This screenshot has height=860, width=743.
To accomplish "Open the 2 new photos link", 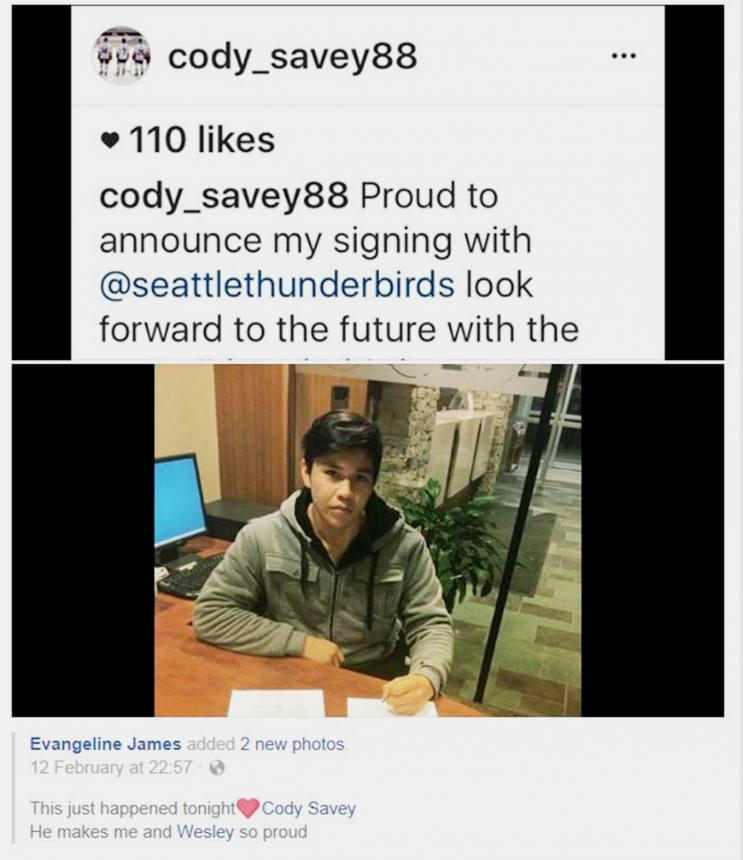I will point(293,744).
